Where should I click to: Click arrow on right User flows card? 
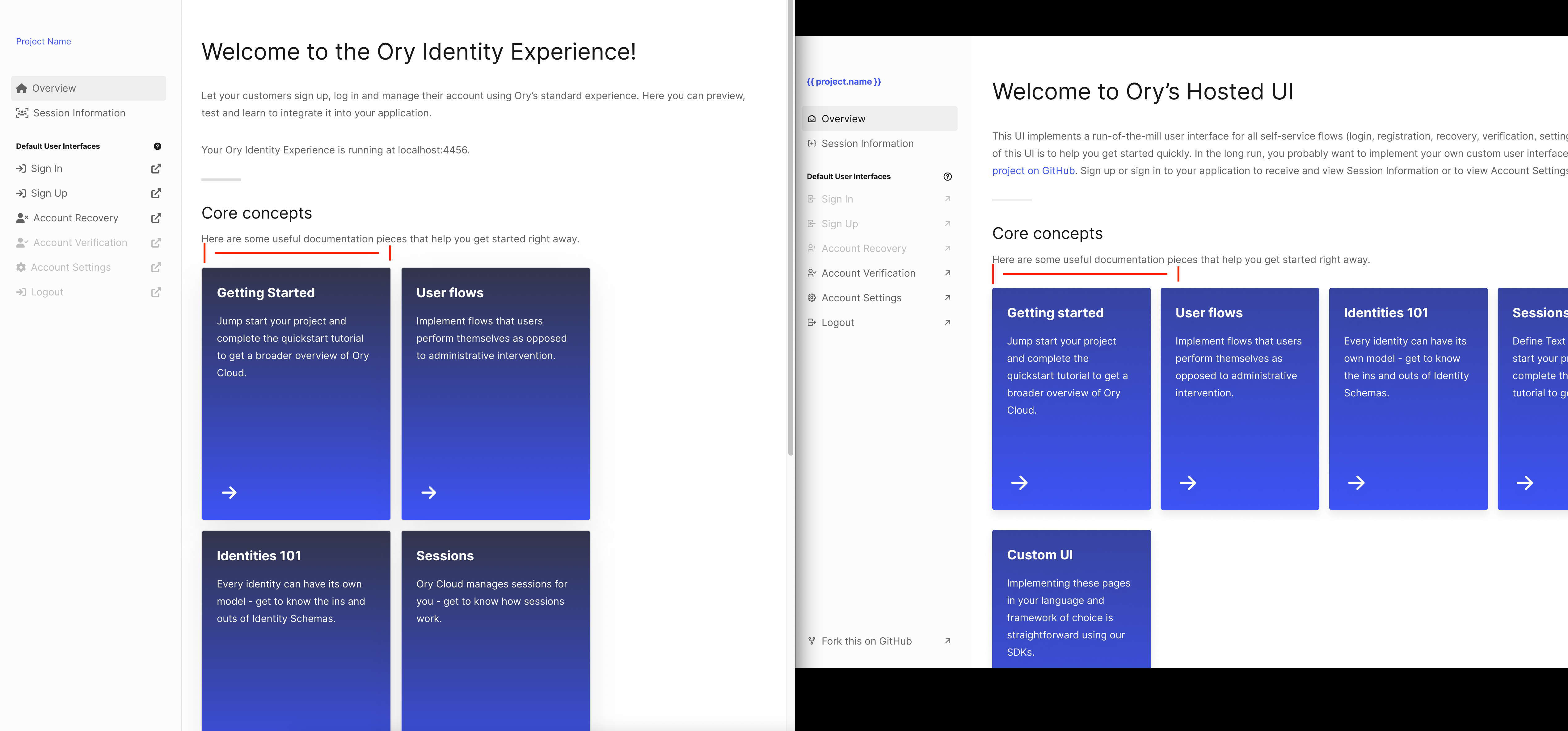point(1187,483)
